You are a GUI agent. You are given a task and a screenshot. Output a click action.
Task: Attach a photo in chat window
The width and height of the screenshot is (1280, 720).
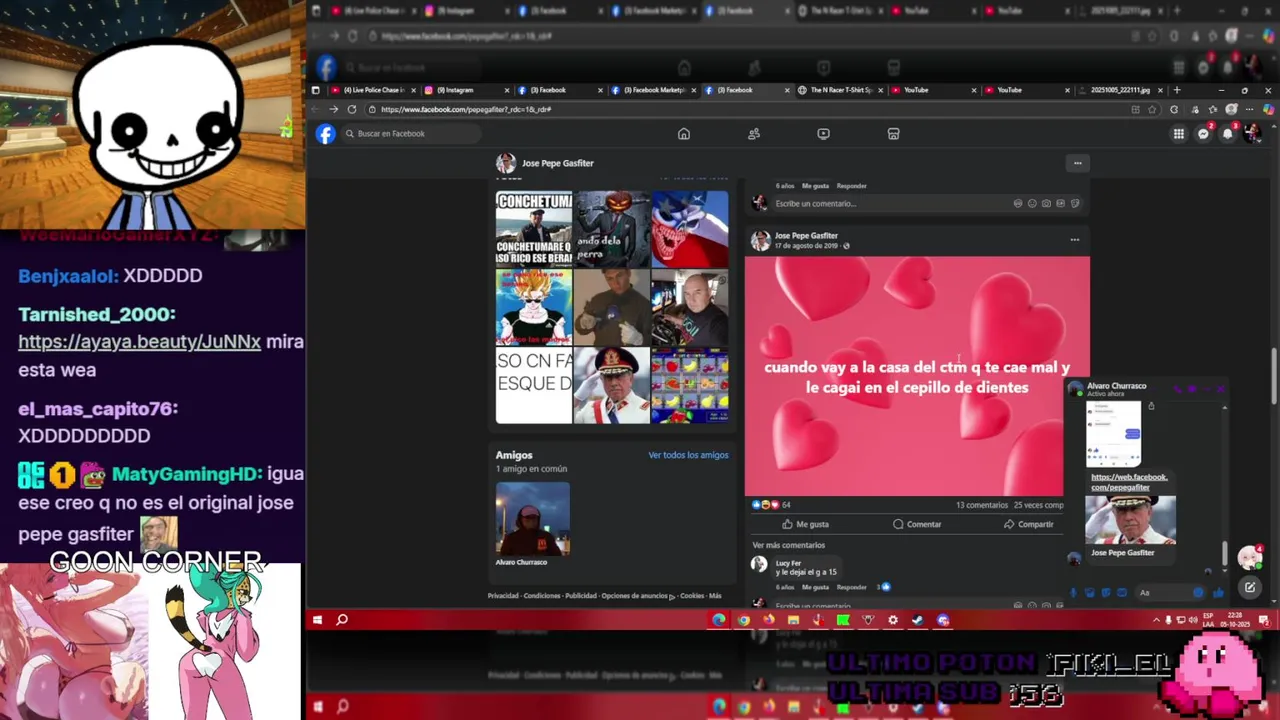tap(1089, 592)
